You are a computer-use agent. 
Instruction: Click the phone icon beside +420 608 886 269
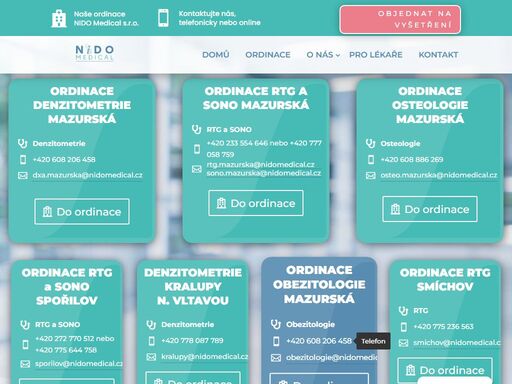click(x=371, y=160)
